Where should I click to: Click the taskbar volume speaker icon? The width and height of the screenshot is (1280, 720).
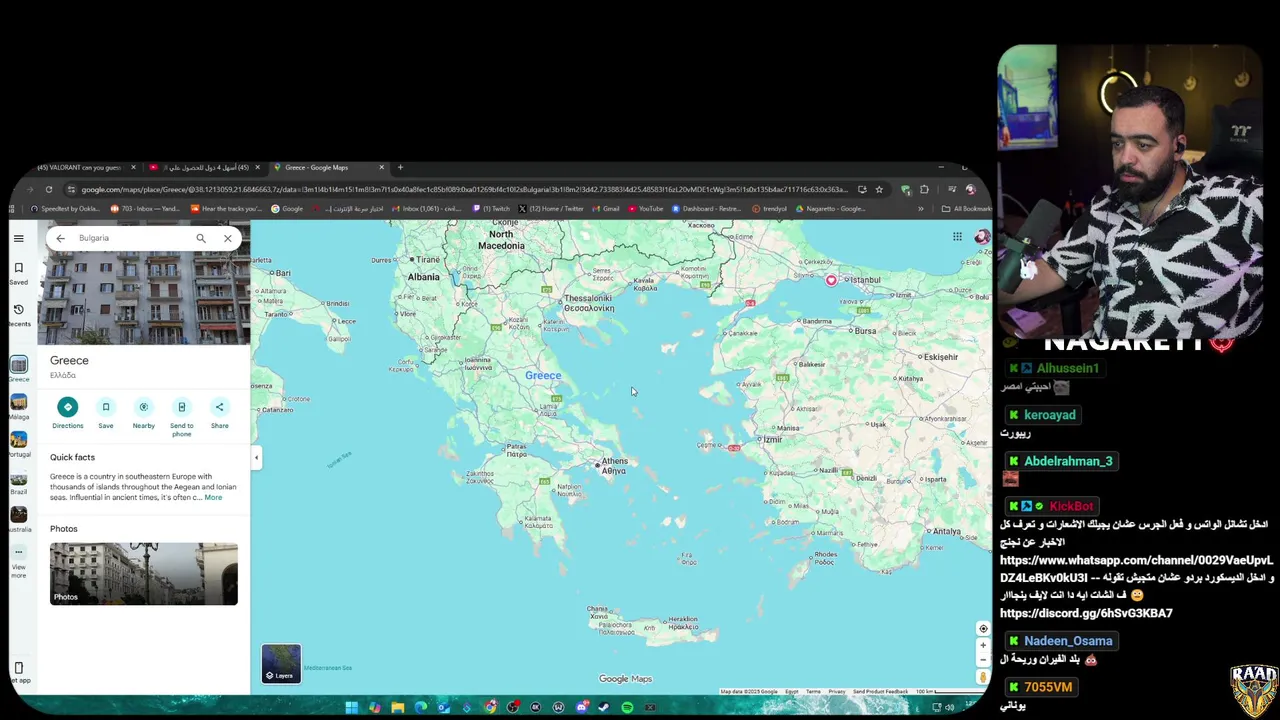coord(950,707)
